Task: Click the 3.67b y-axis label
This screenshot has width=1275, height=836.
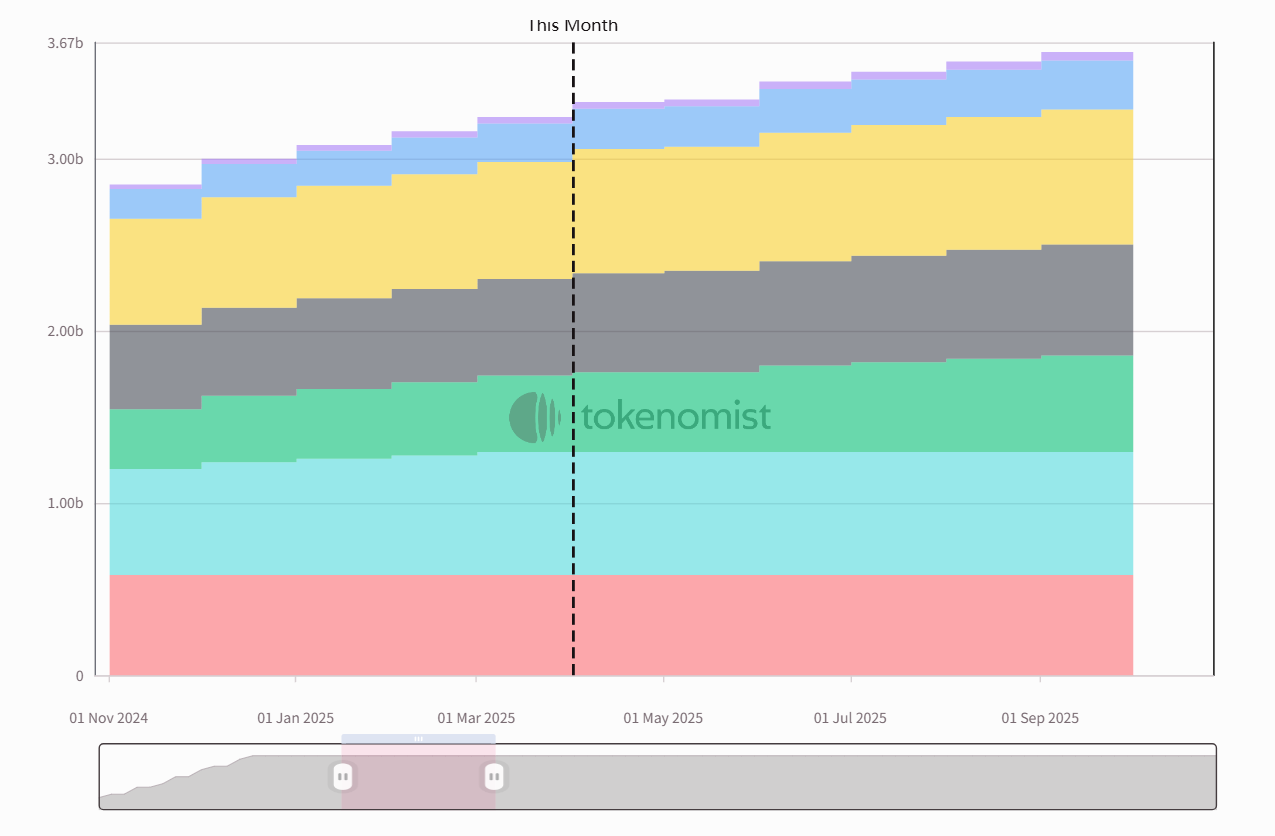Action: tap(65, 43)
